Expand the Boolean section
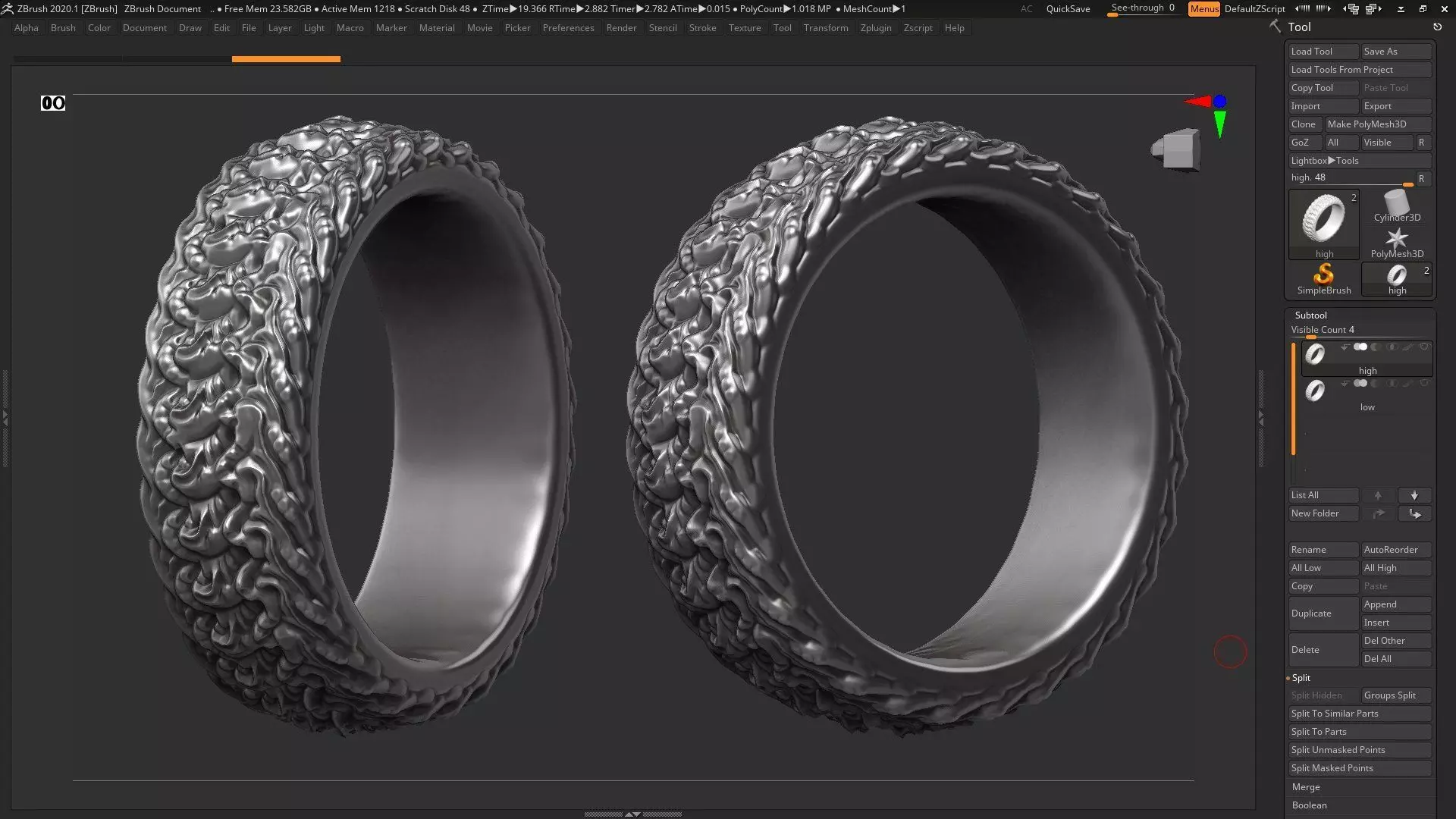Viewport: 1456px width, 819px height. [1309, 805]
